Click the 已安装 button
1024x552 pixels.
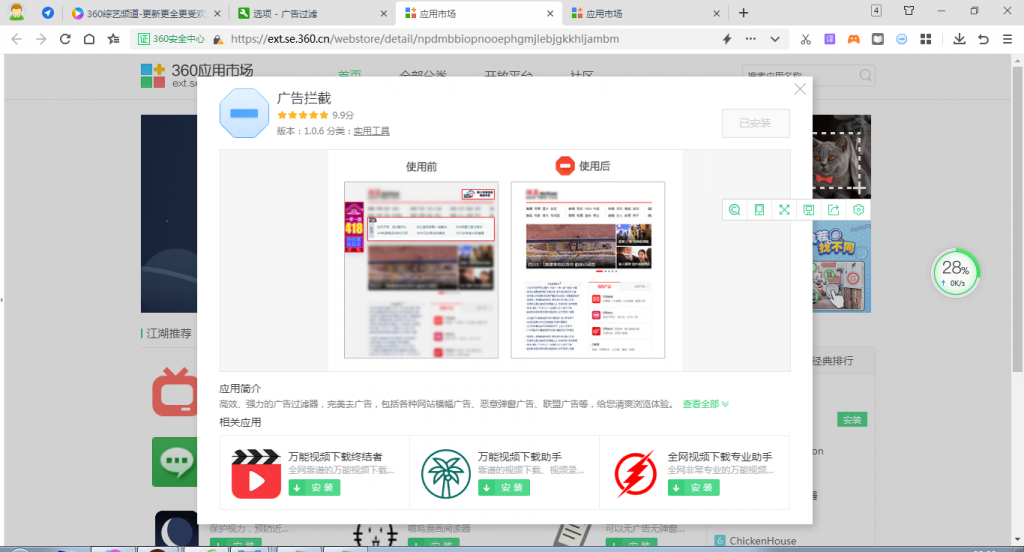756,123
